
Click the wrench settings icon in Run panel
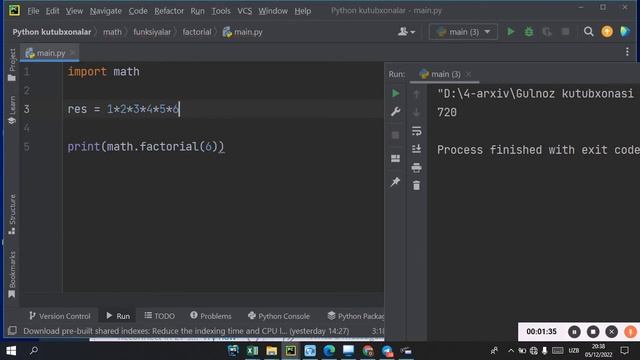(395, 112)
